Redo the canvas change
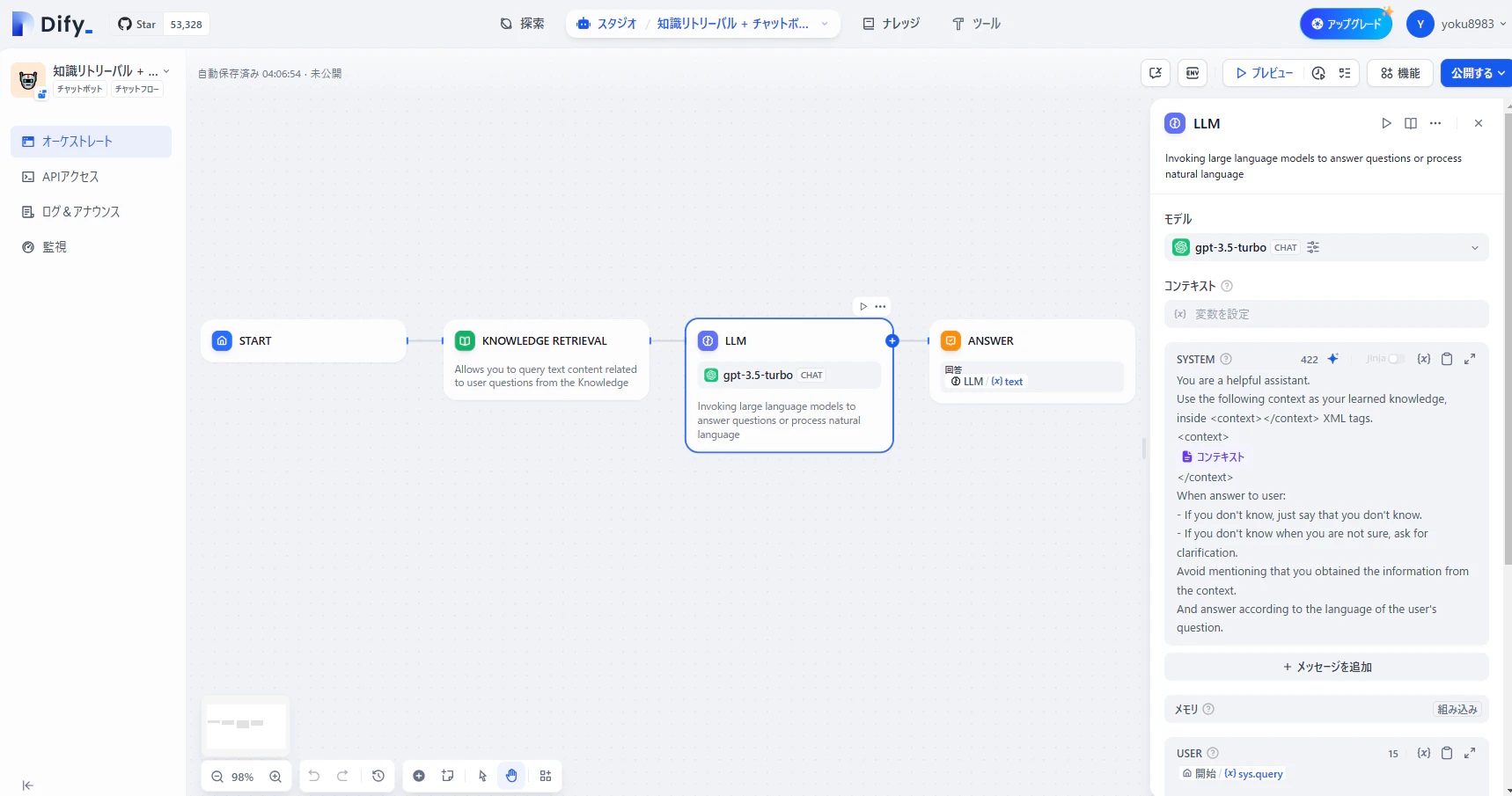The image size is (1512, 796). 342,776
